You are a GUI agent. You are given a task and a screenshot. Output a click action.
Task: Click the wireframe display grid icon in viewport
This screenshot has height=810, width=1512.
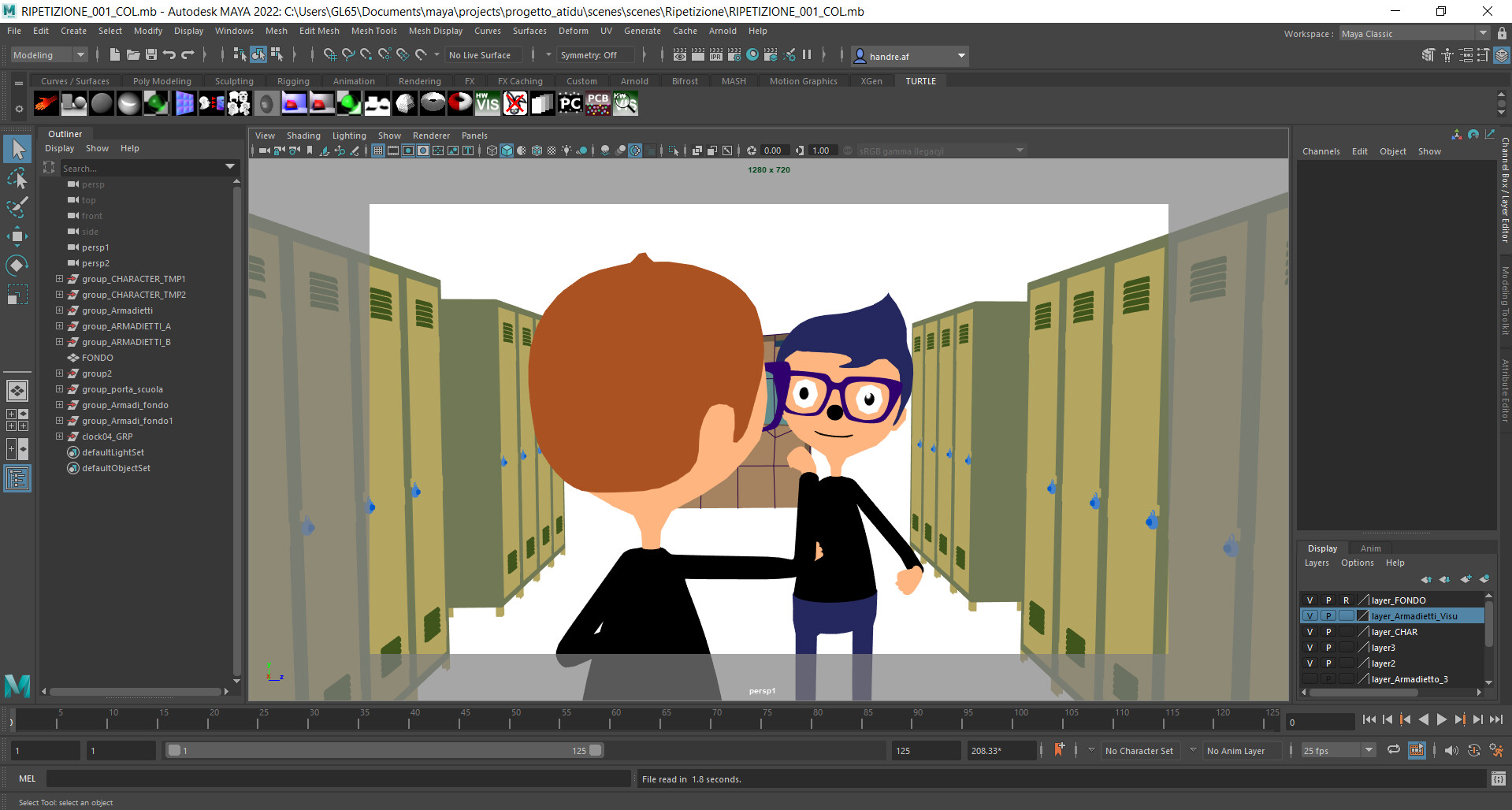pyautogui.click(x=378, y=150)
